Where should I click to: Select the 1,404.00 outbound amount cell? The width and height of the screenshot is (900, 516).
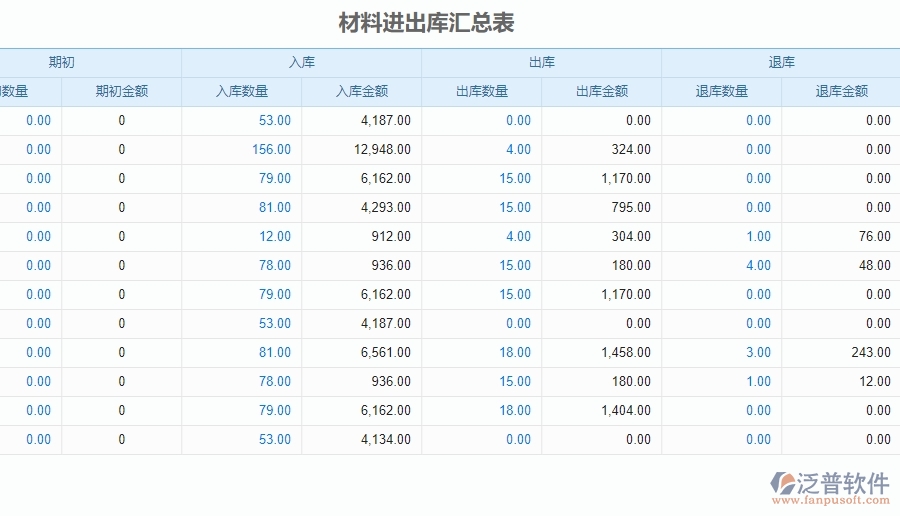[x=626, y=411]
